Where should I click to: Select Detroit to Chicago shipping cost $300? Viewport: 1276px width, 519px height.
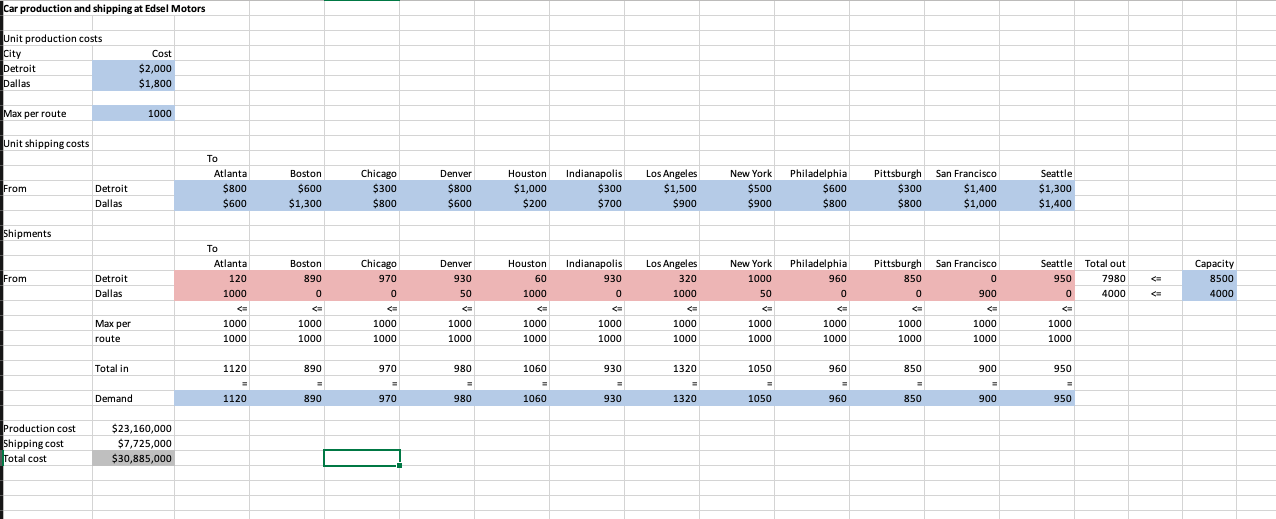pos(362,188)
